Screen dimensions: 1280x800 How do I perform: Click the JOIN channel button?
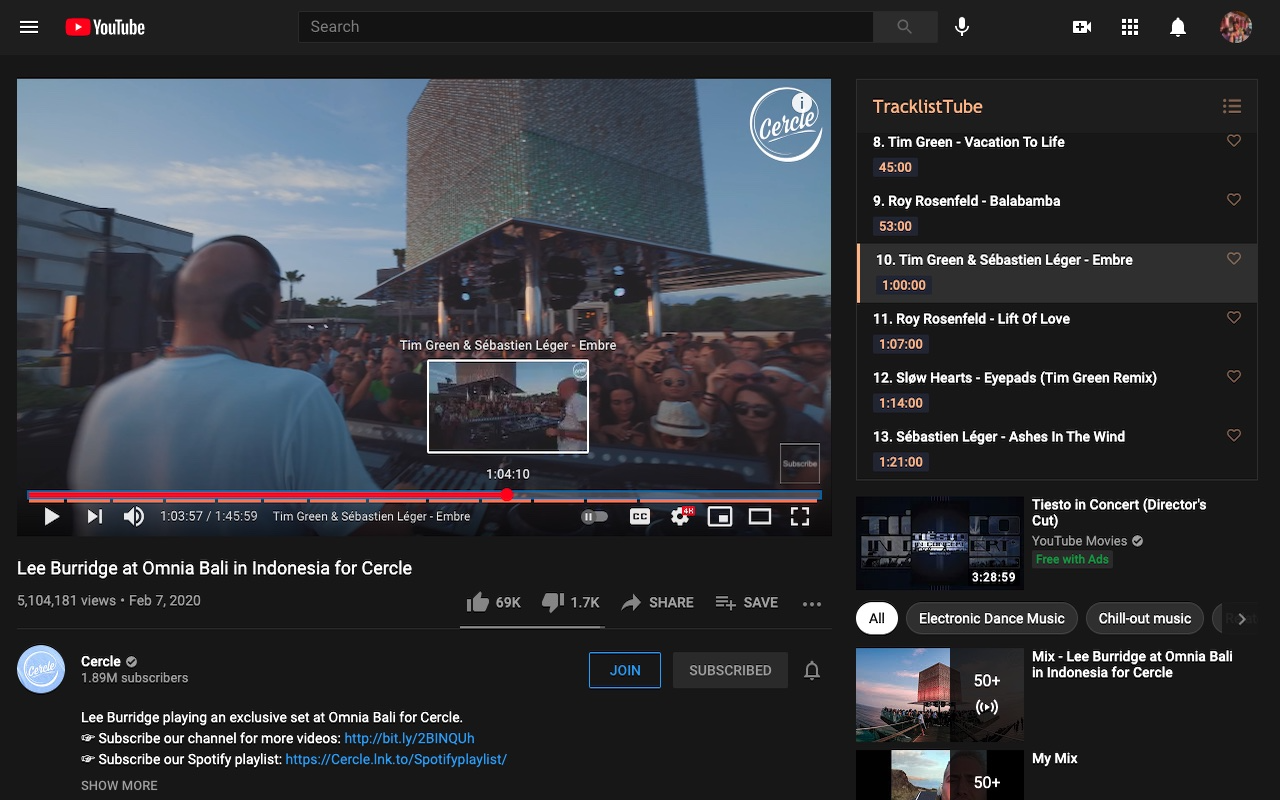pos(625,670)
